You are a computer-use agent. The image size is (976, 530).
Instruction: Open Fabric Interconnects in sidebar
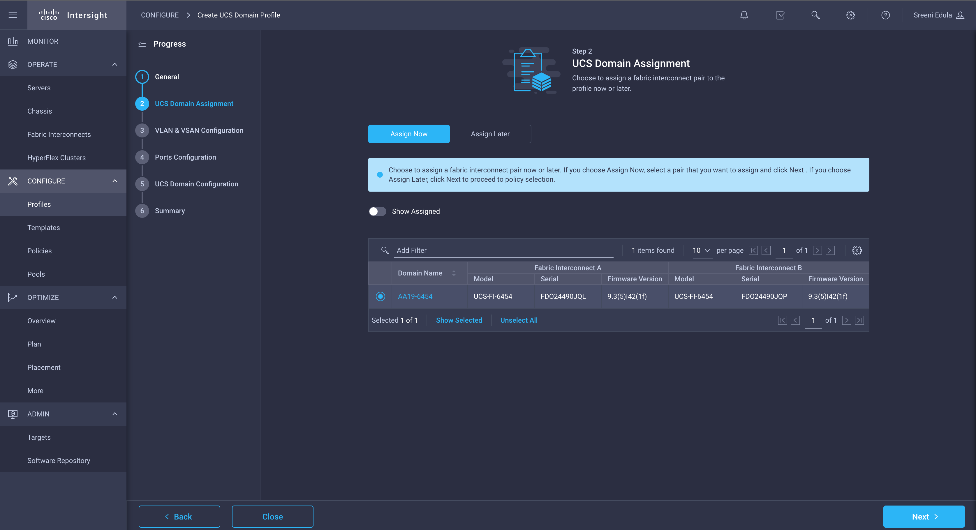(x=59, y=135)
